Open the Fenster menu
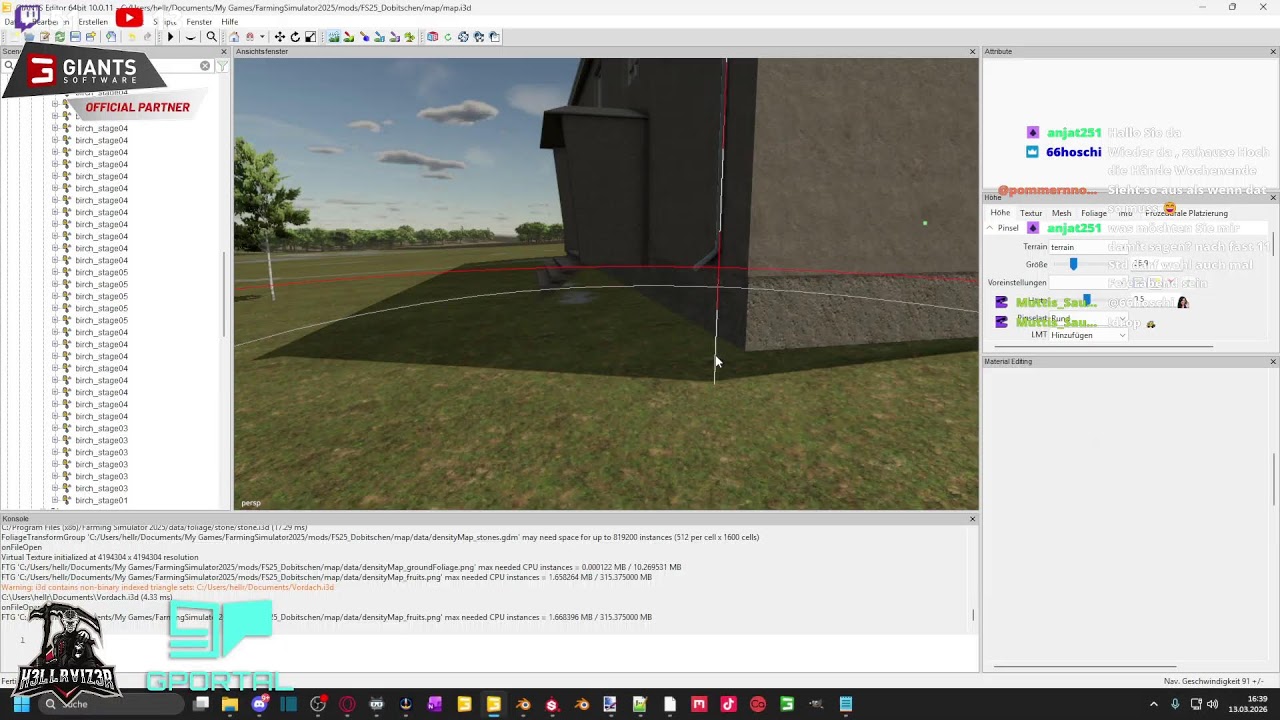Viewport: 1280px width, 720px height. pyautogui.click(x=199, y=22)
